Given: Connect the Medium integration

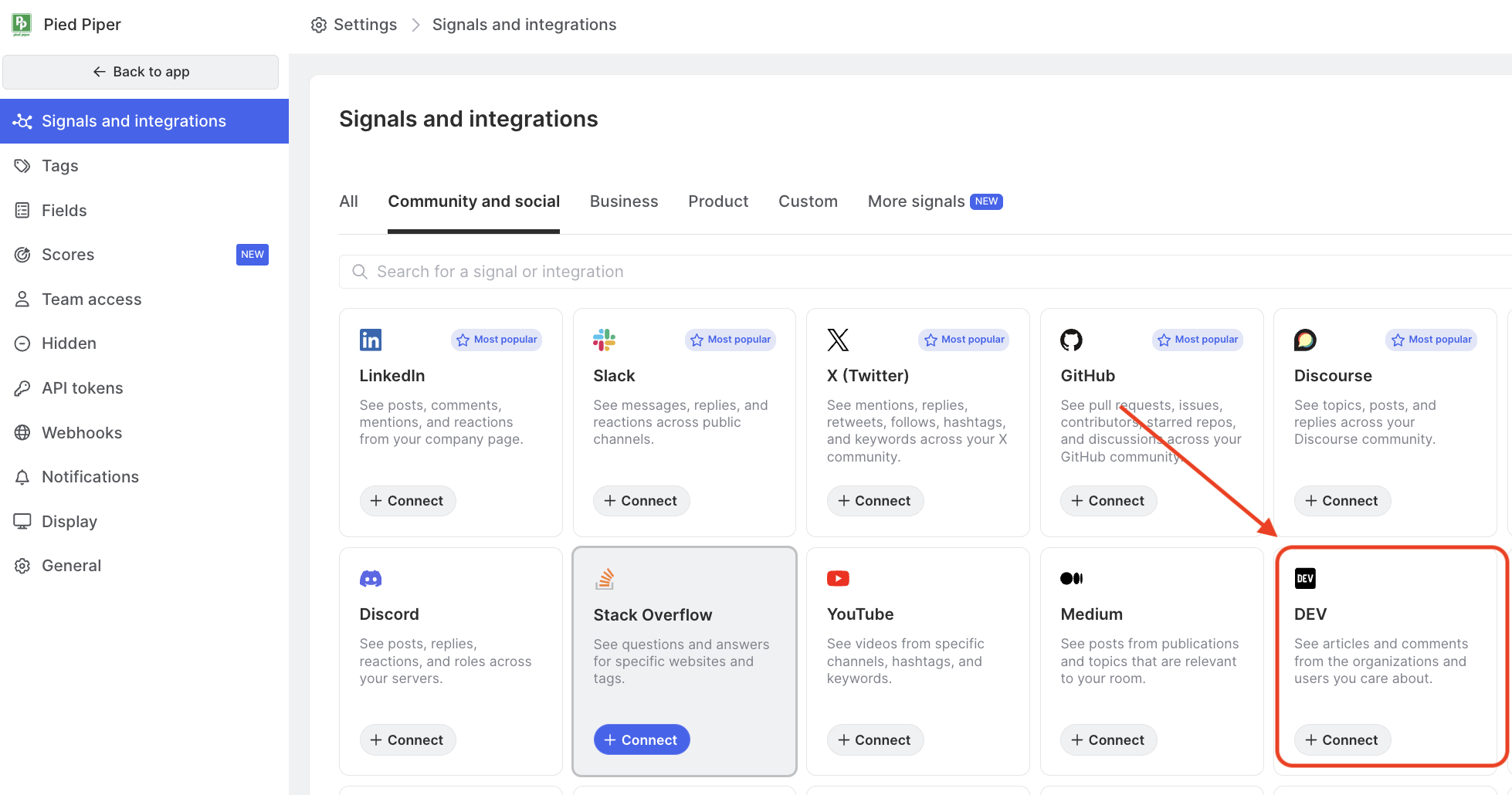Looking at the screenshot, I should click(1108, 740).
